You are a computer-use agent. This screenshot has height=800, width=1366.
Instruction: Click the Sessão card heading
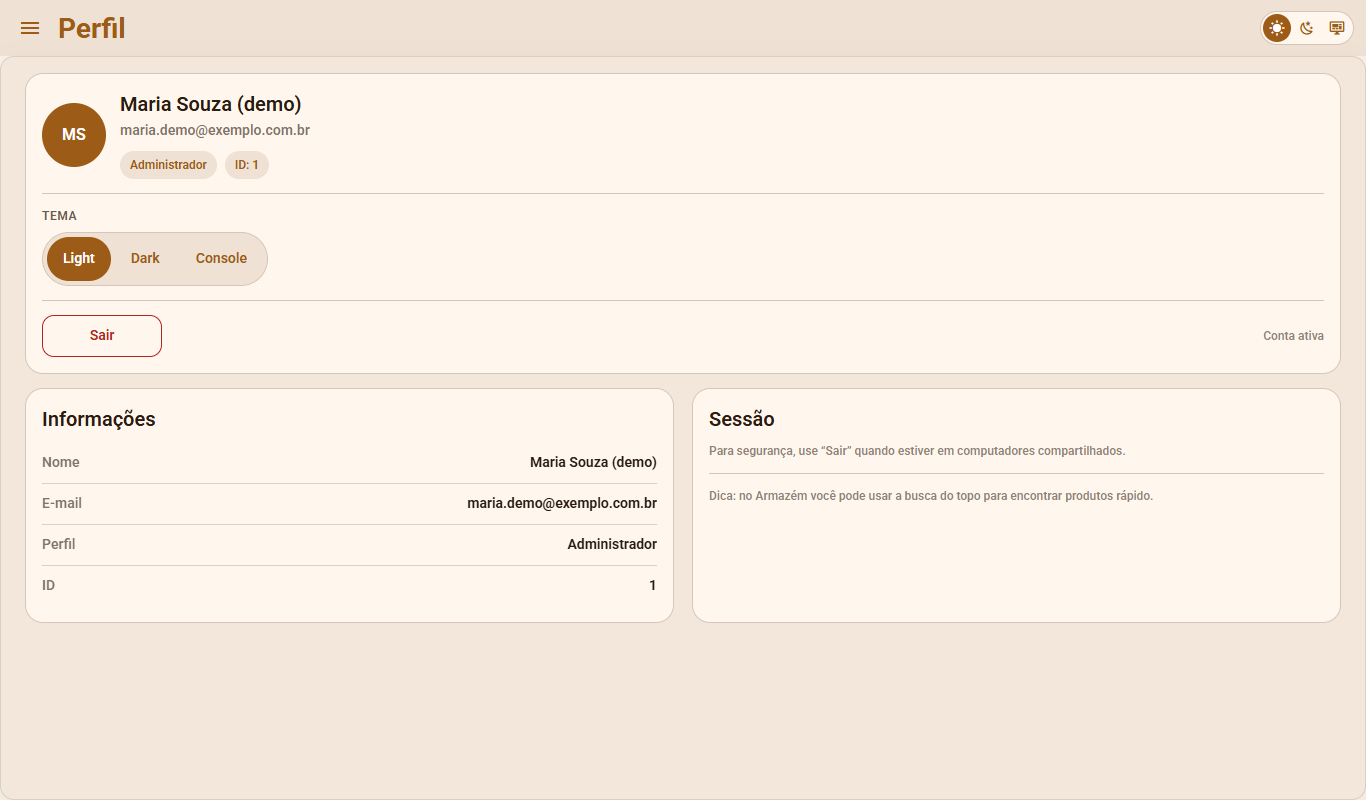(x=742, y=419)
